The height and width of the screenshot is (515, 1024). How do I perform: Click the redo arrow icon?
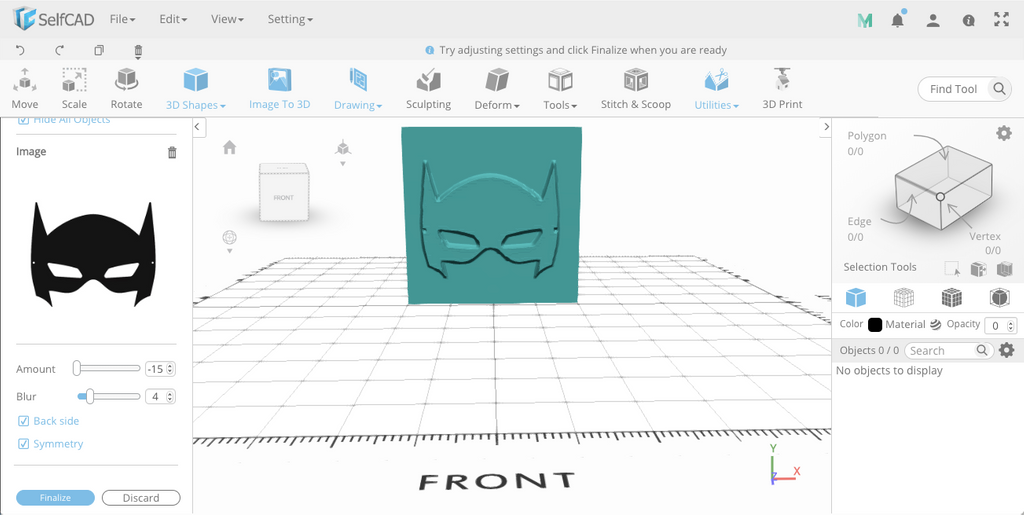tap(59, 50)
